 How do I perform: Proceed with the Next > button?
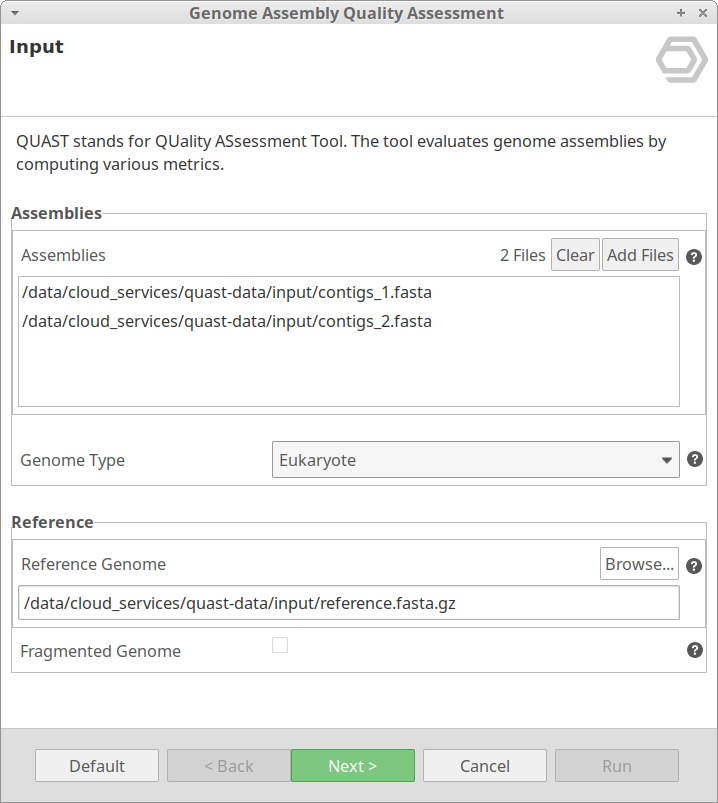point(352,766)
